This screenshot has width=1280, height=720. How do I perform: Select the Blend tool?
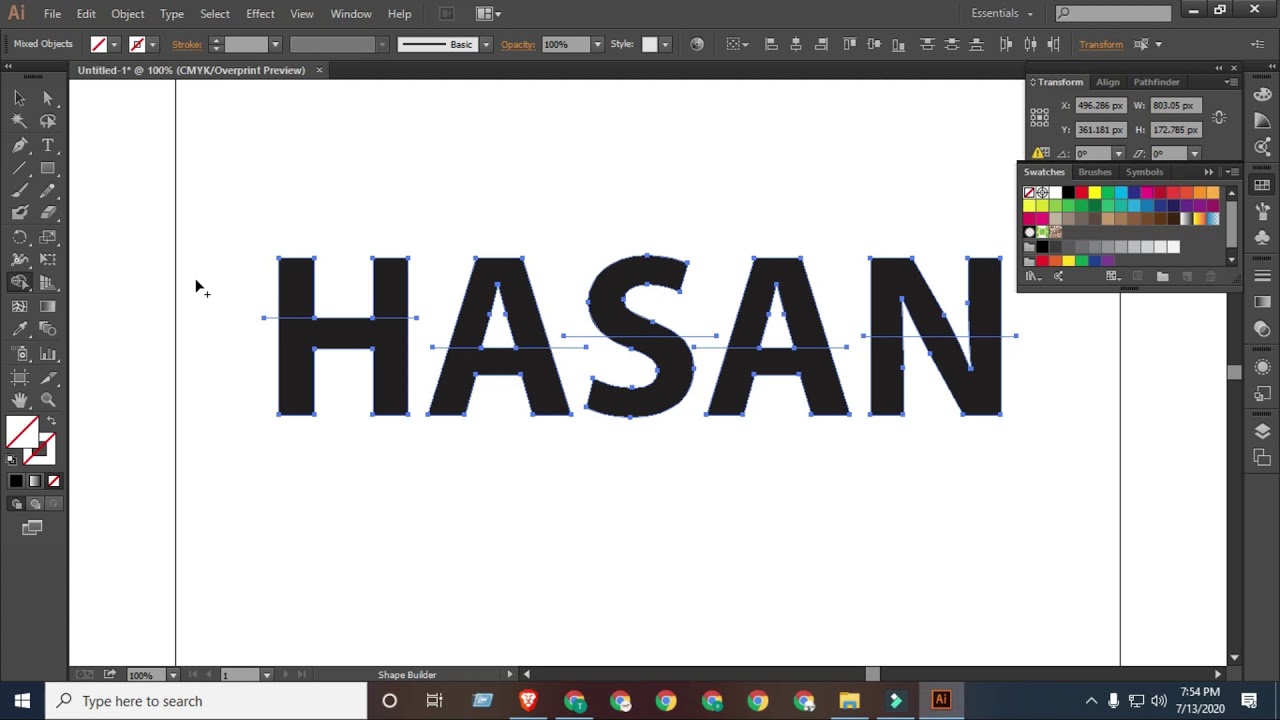[x=47, y=329]
